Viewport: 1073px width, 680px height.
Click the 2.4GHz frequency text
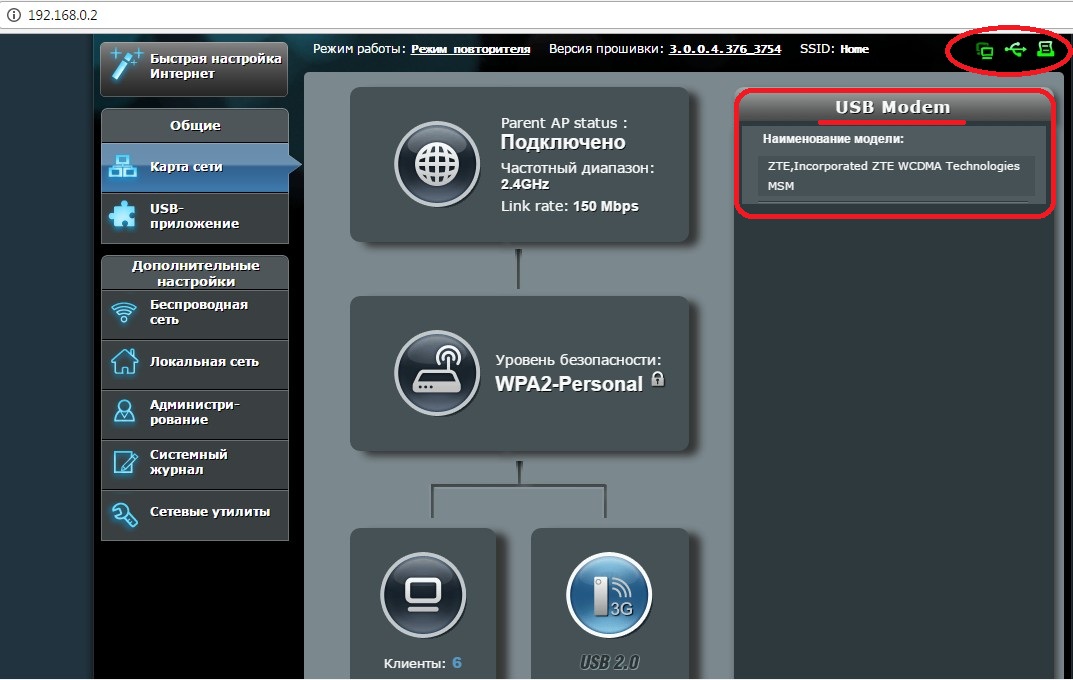[x=525, y=184]
